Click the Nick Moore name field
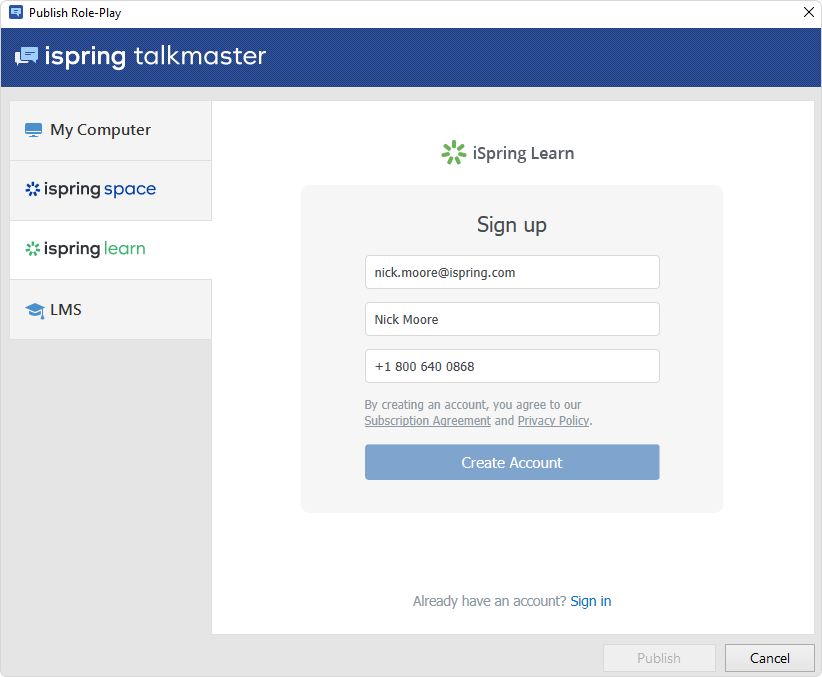822x677 pixels. [511, 319]
